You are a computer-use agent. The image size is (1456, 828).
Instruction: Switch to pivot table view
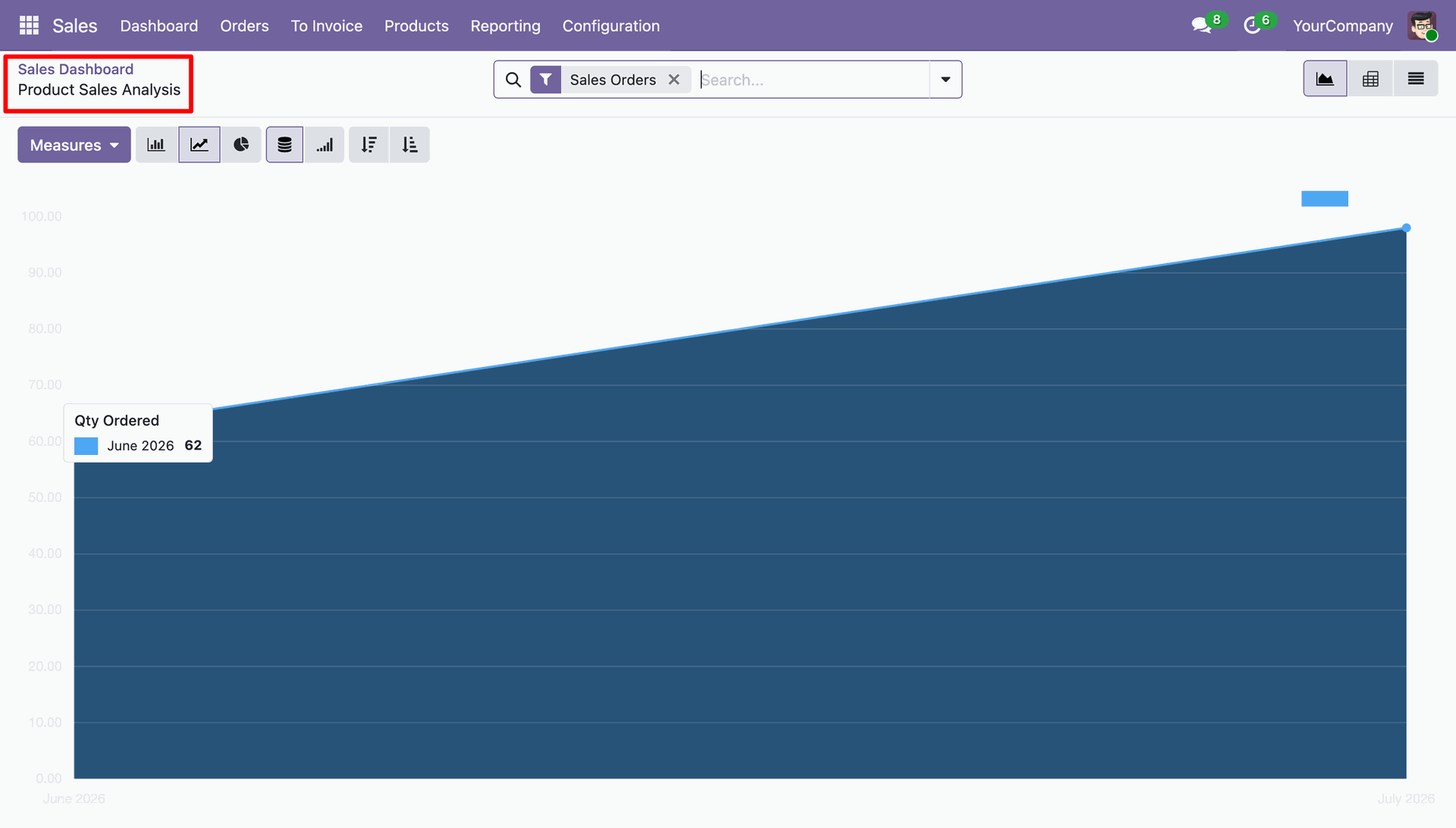tap(1370, 79)
